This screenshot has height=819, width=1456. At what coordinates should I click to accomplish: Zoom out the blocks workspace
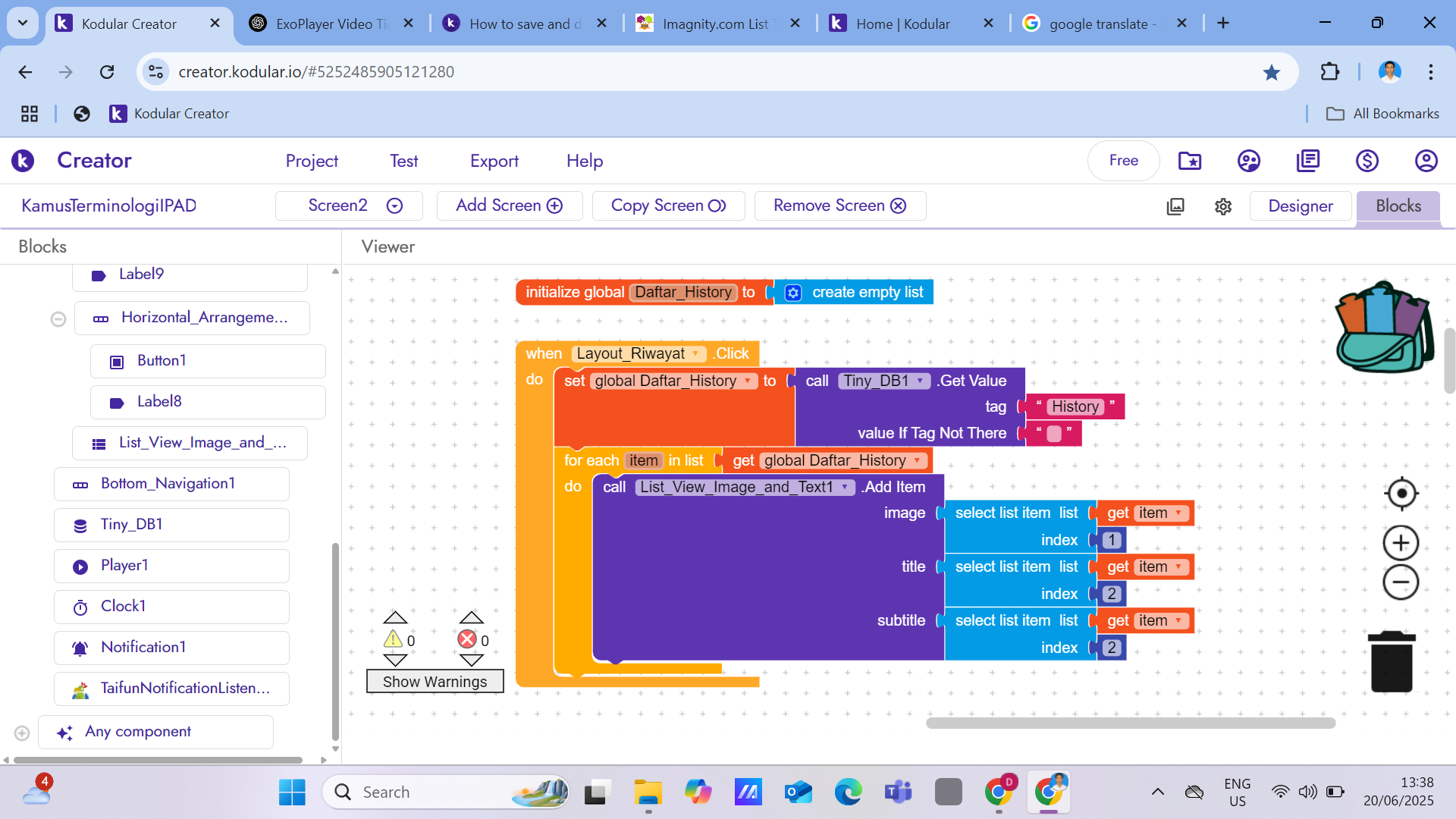1401,582
